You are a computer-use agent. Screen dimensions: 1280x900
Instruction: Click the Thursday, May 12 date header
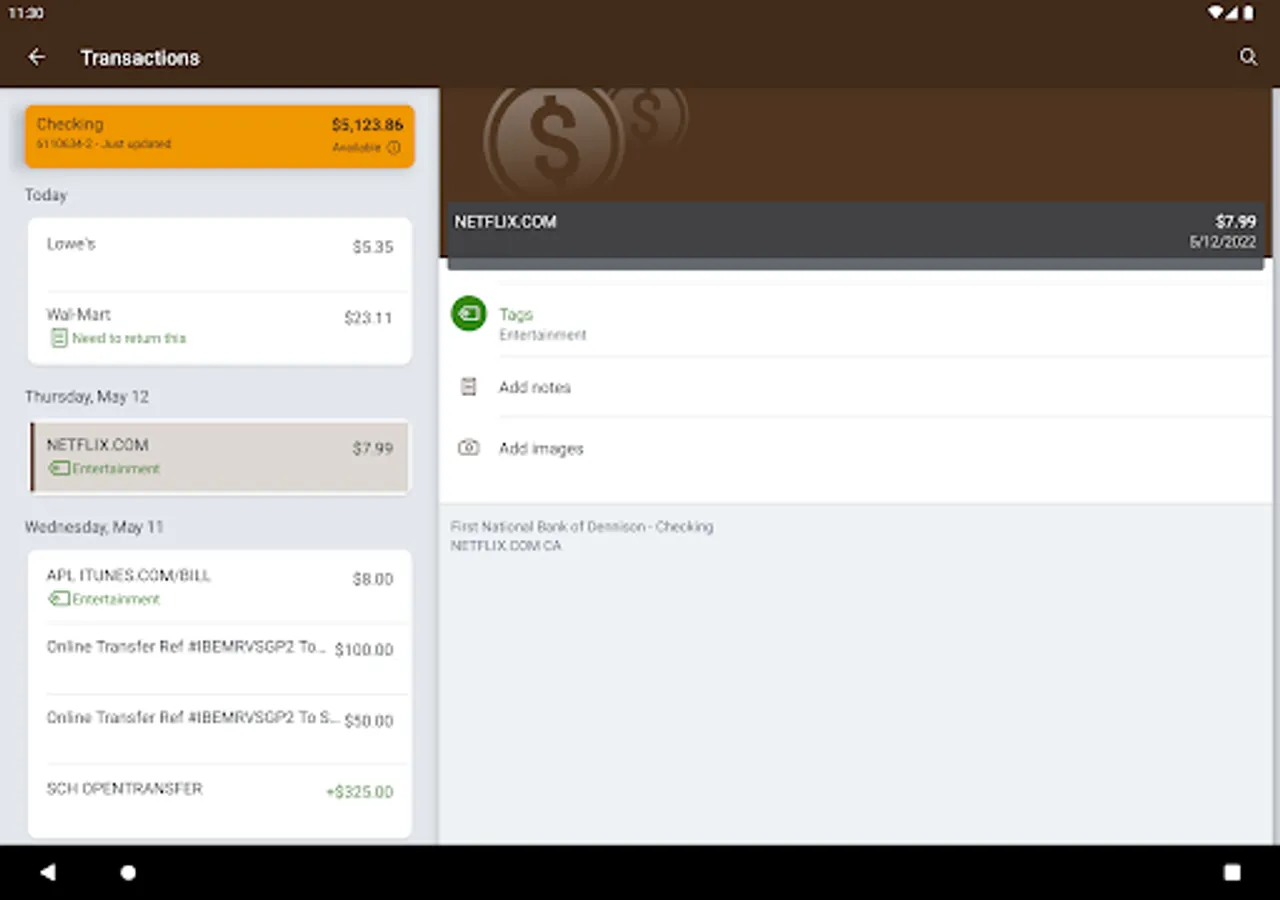[87, 397]
